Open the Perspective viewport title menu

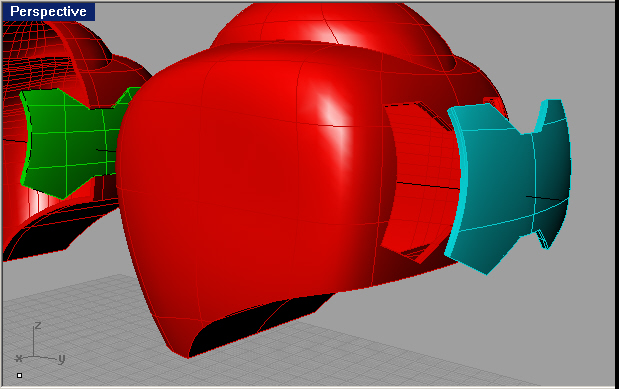pos(48,11)
